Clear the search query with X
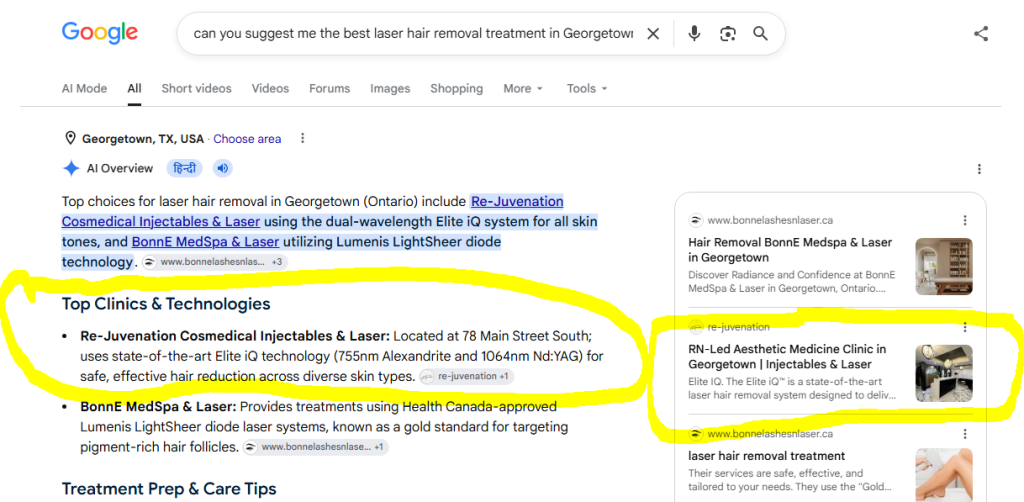The width and height of the screenshot is (1024, 502). coord(652,33)
